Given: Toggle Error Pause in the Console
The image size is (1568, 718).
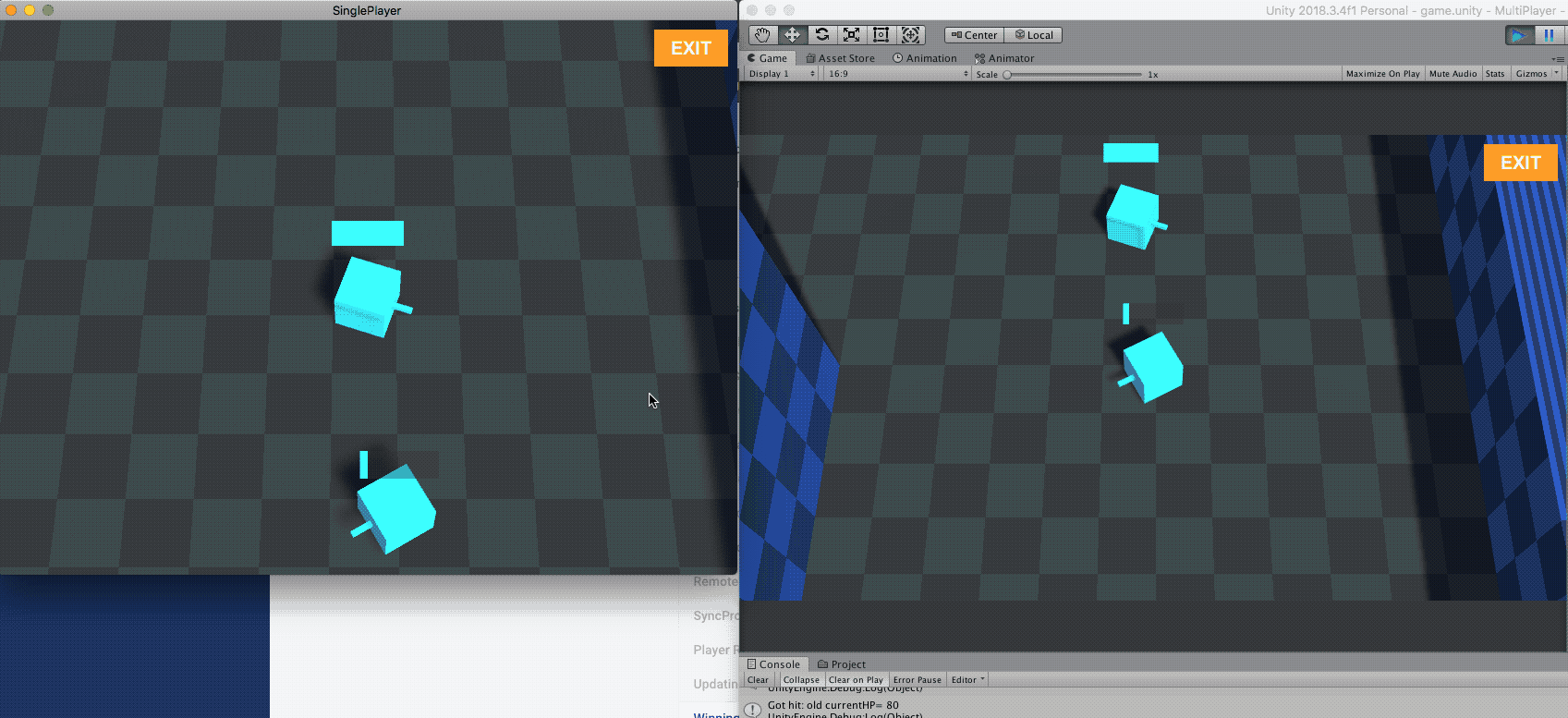Looking at the screenshot, I should [917, 680].
